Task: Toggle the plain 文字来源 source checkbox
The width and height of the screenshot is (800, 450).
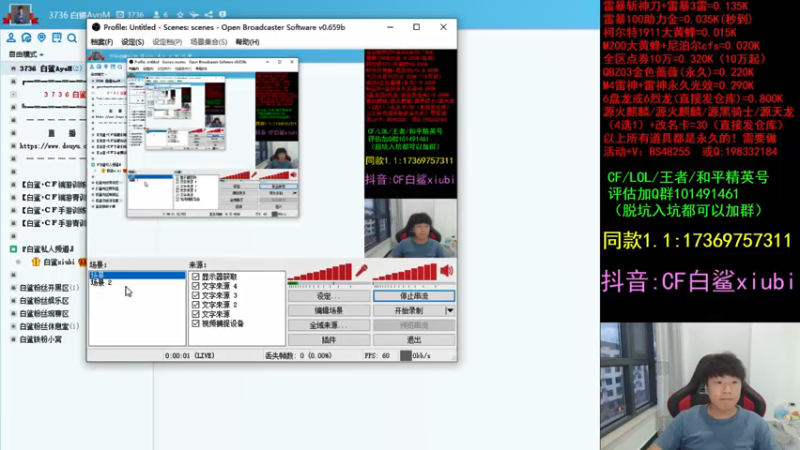Action: click(195, 314)
